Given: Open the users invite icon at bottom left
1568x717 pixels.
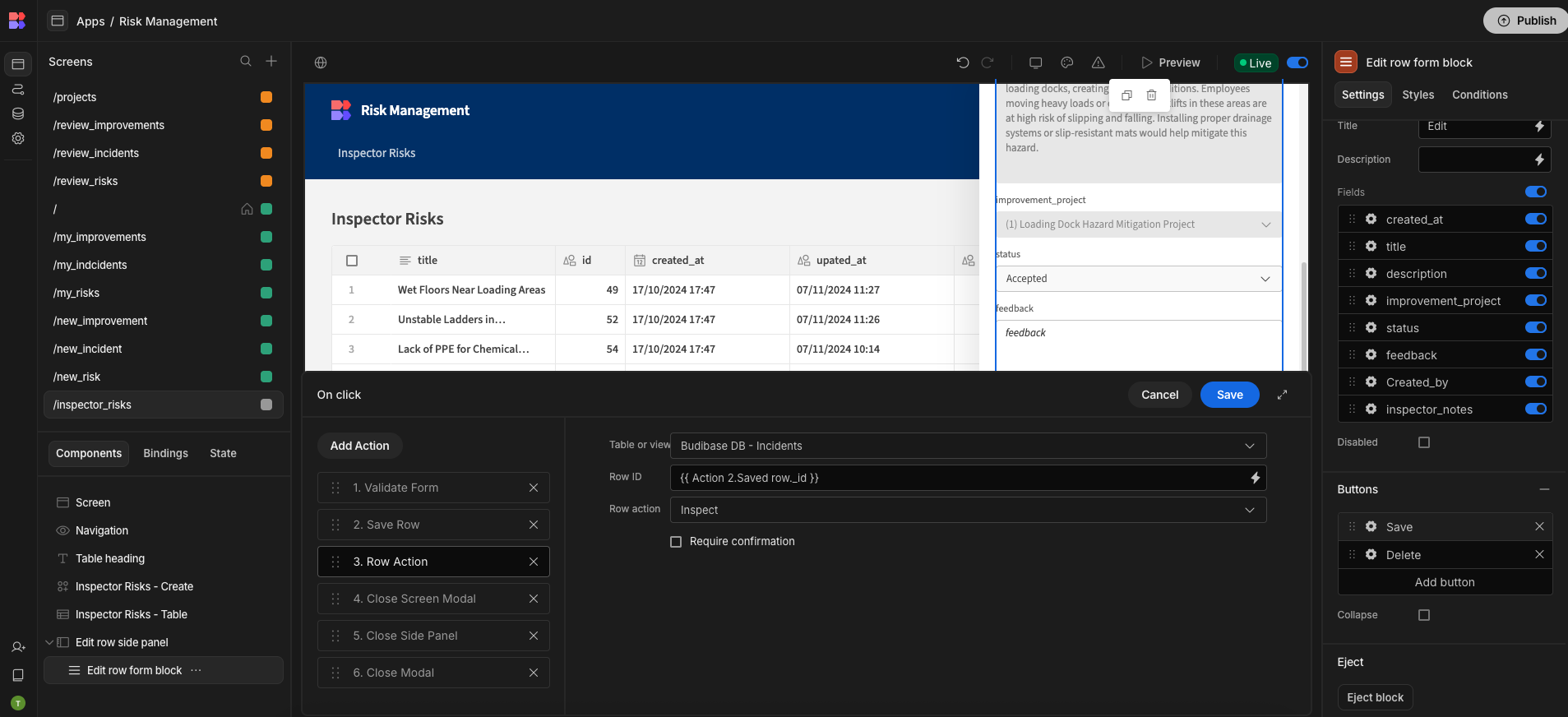Looking at the screenshot, I should (x=18, y=647).
